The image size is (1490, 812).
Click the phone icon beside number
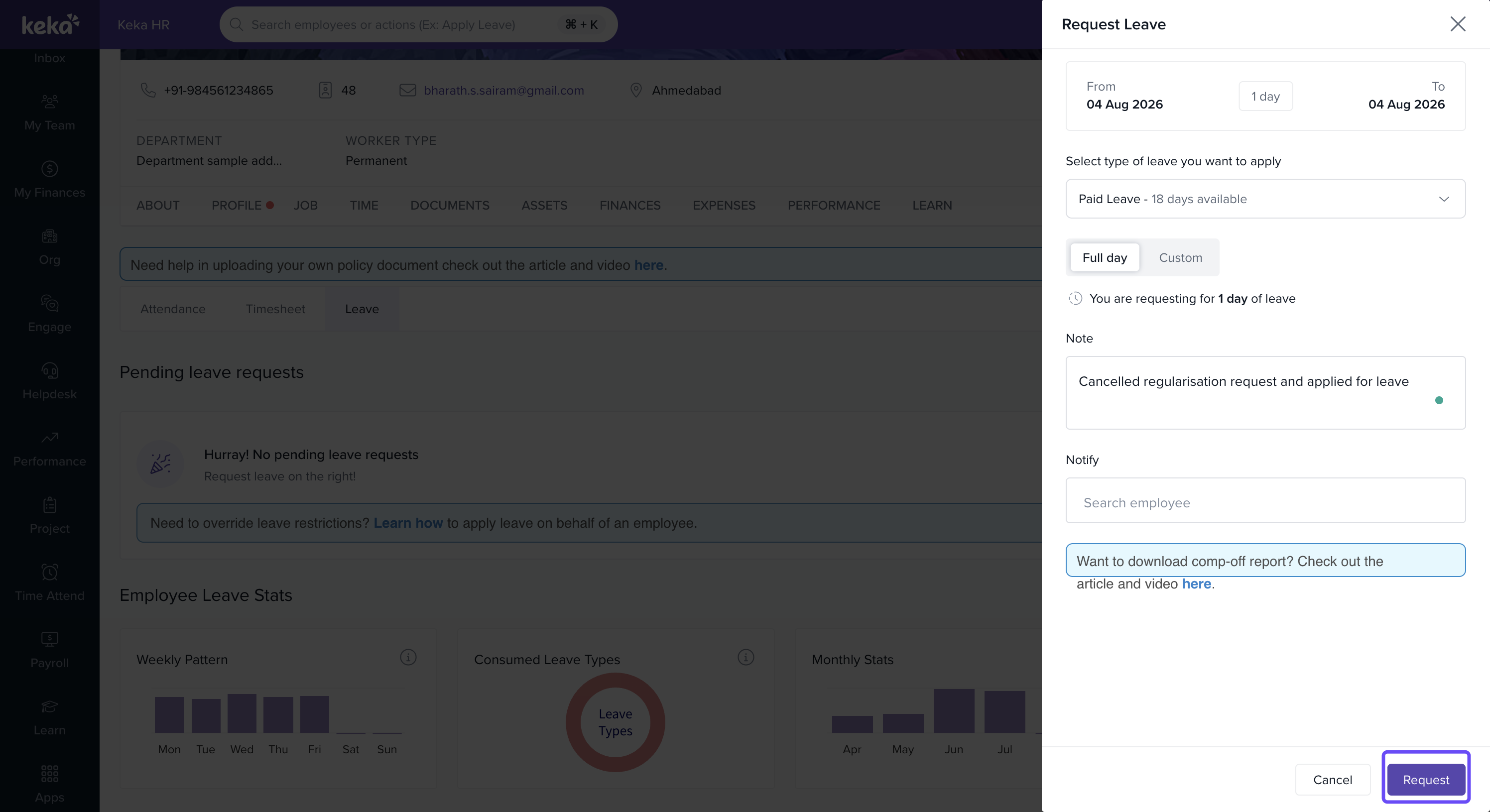coord(148,90)
